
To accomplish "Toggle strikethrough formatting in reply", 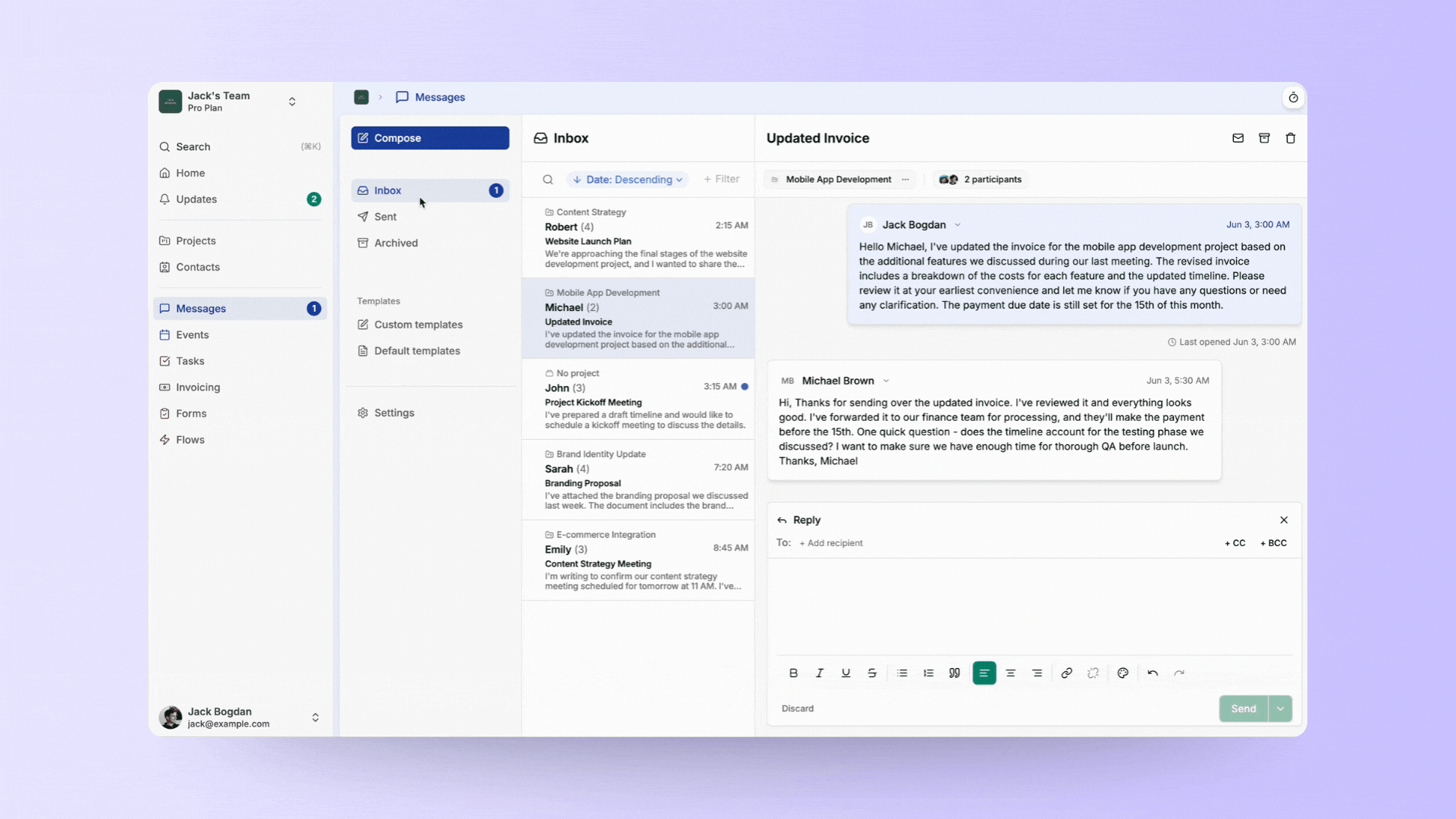I will coord(872,673).
